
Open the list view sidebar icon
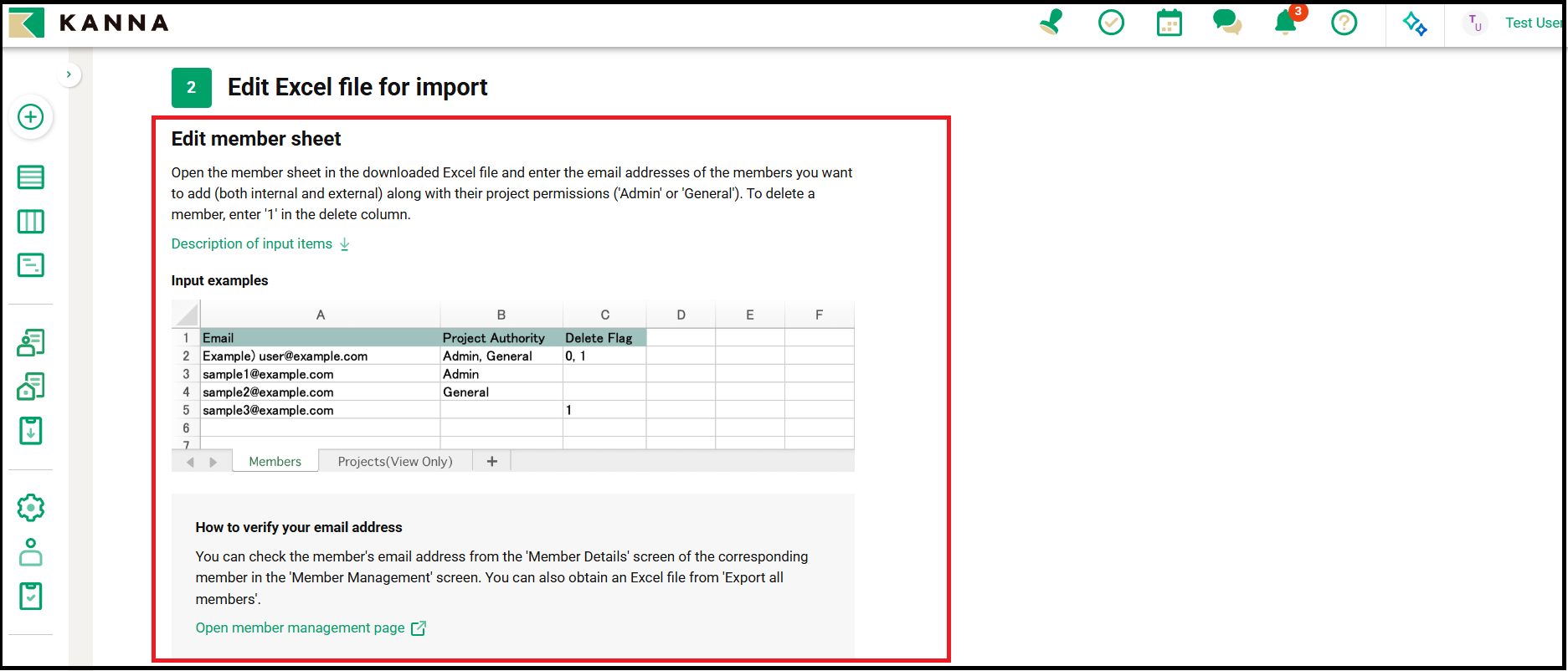(x=31, y=177)
